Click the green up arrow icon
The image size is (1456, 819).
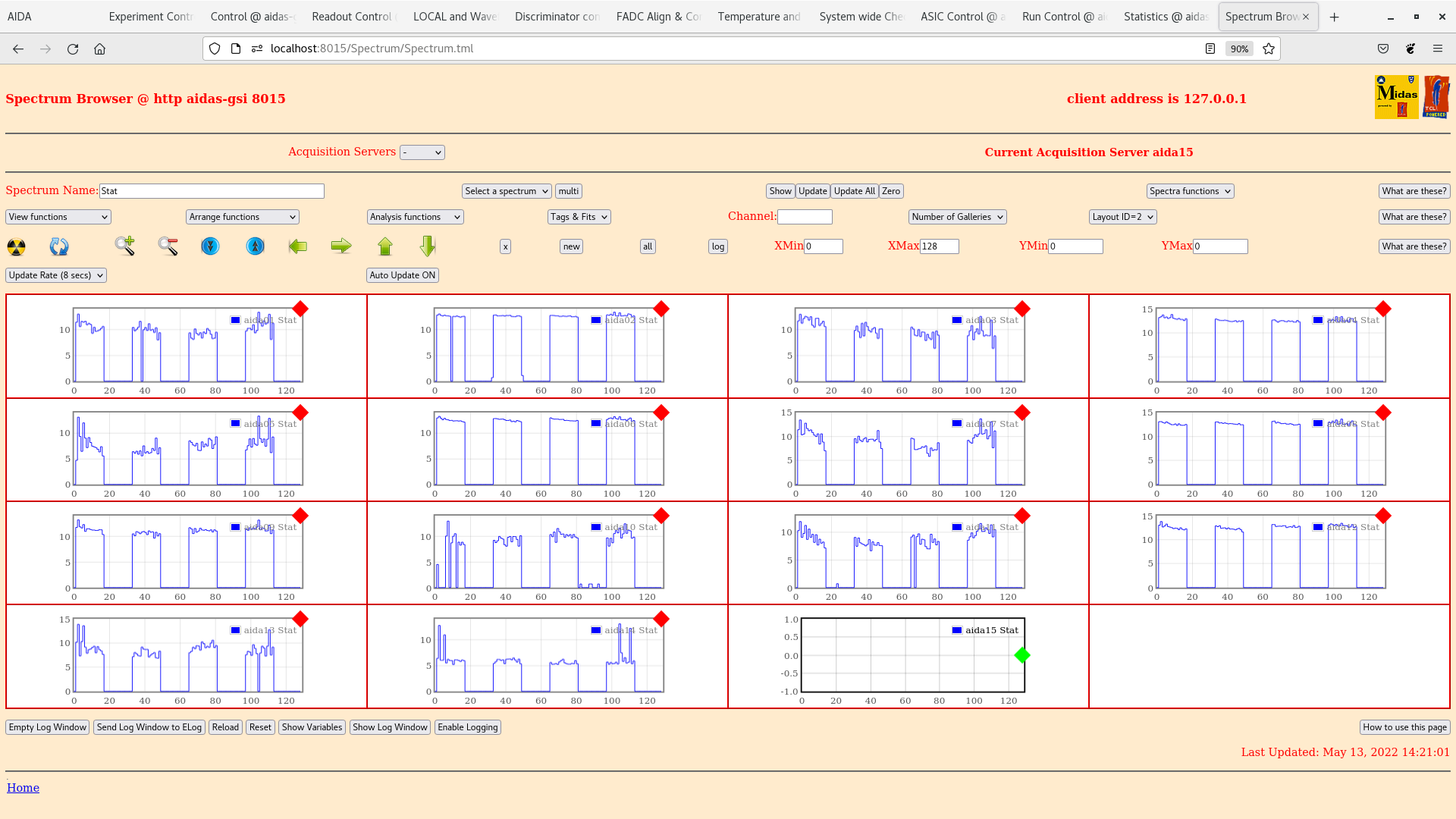click(385, 246)
